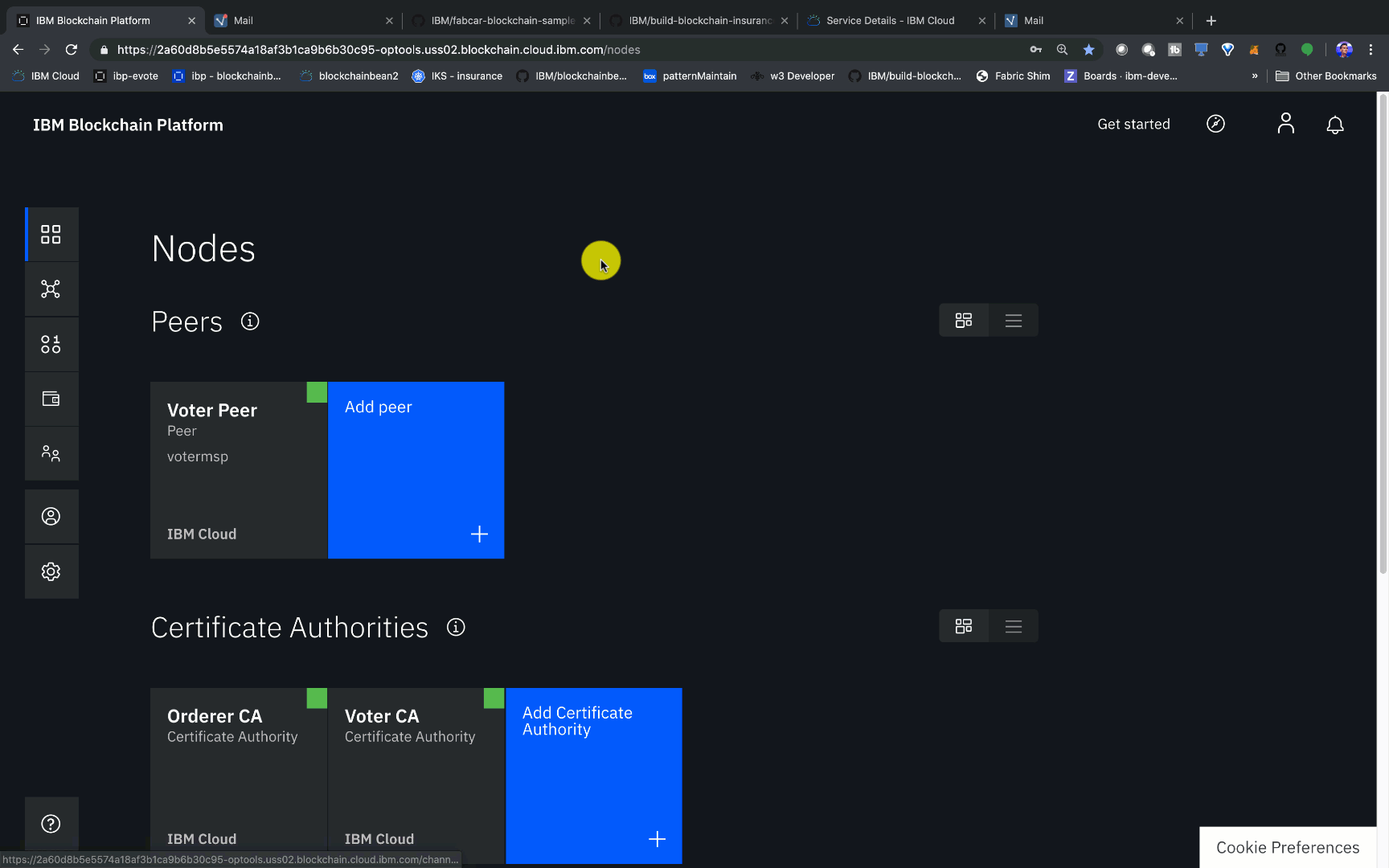The height and width of the screenshot is (868, 1389).
Task: Click the Get started link
Action: [x=1133, y=124]
